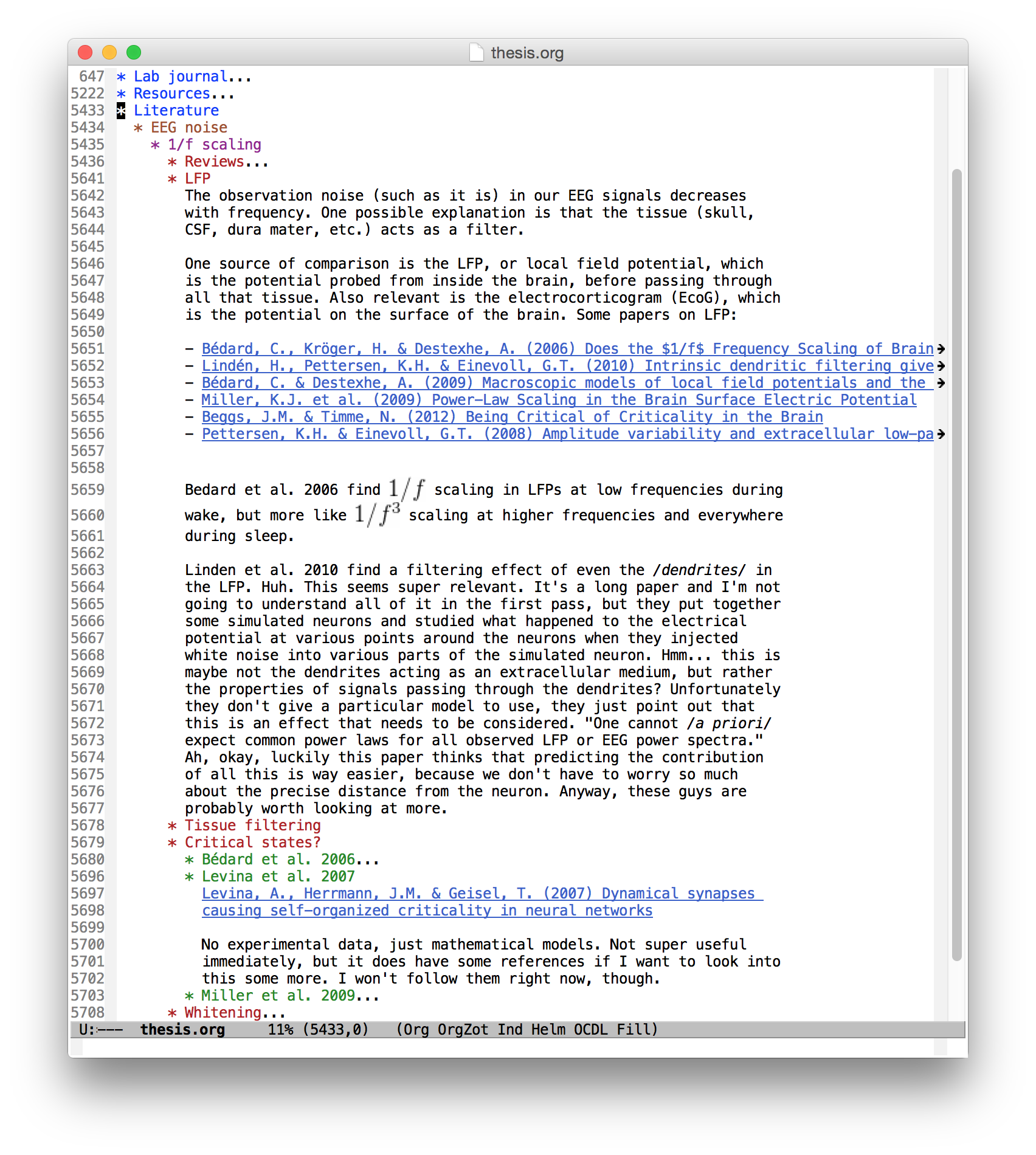Expand the Bédard et al. 2006 heading

coord(281,860)
